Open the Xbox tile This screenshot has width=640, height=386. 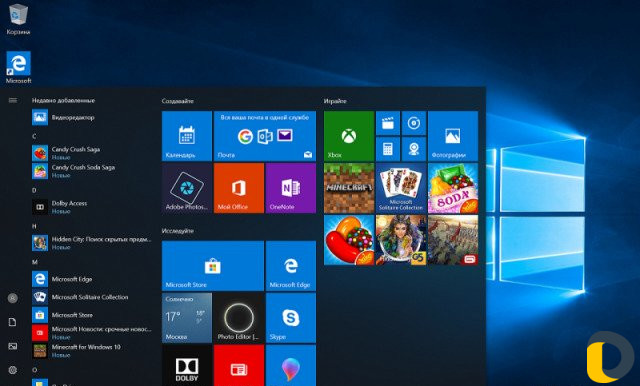349,136
